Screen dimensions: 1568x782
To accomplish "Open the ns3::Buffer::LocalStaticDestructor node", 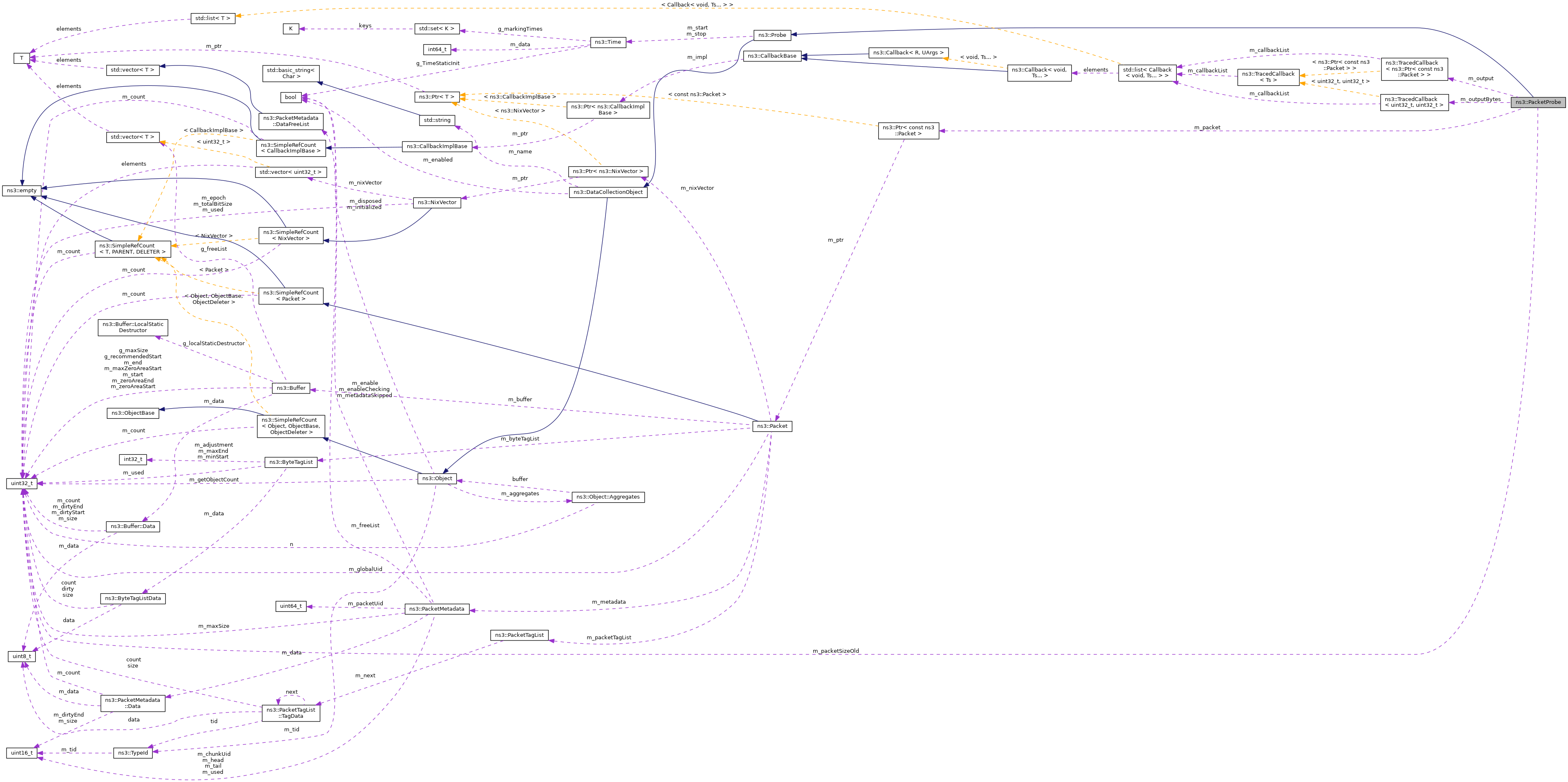I will 133,328.
